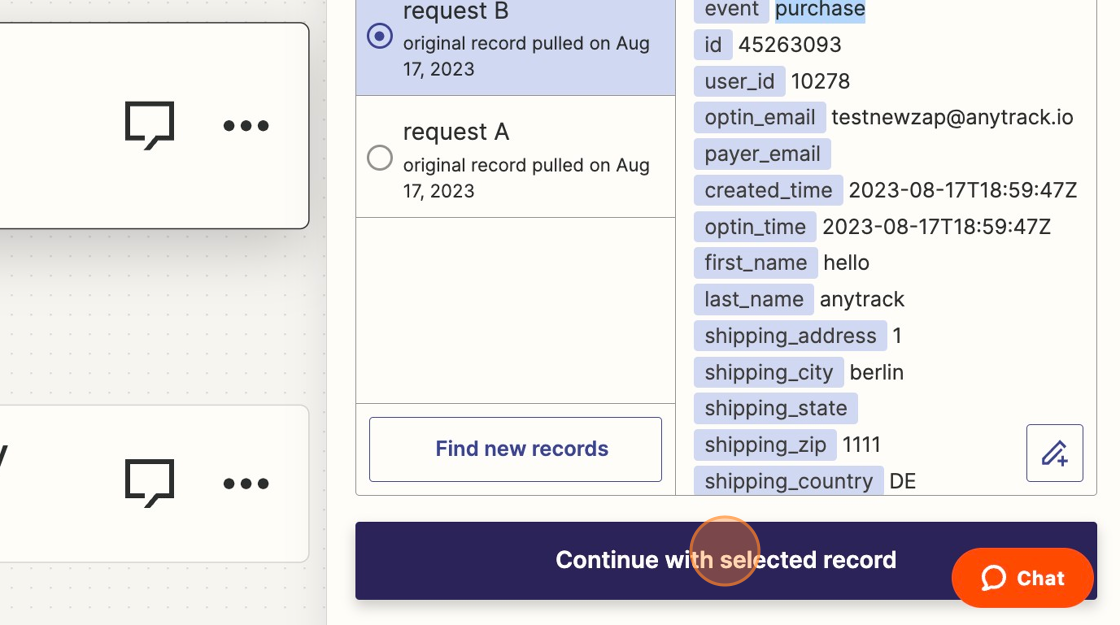Select the highlighted purchase value
The image size is (1120, 625).
tap(820, 10)
